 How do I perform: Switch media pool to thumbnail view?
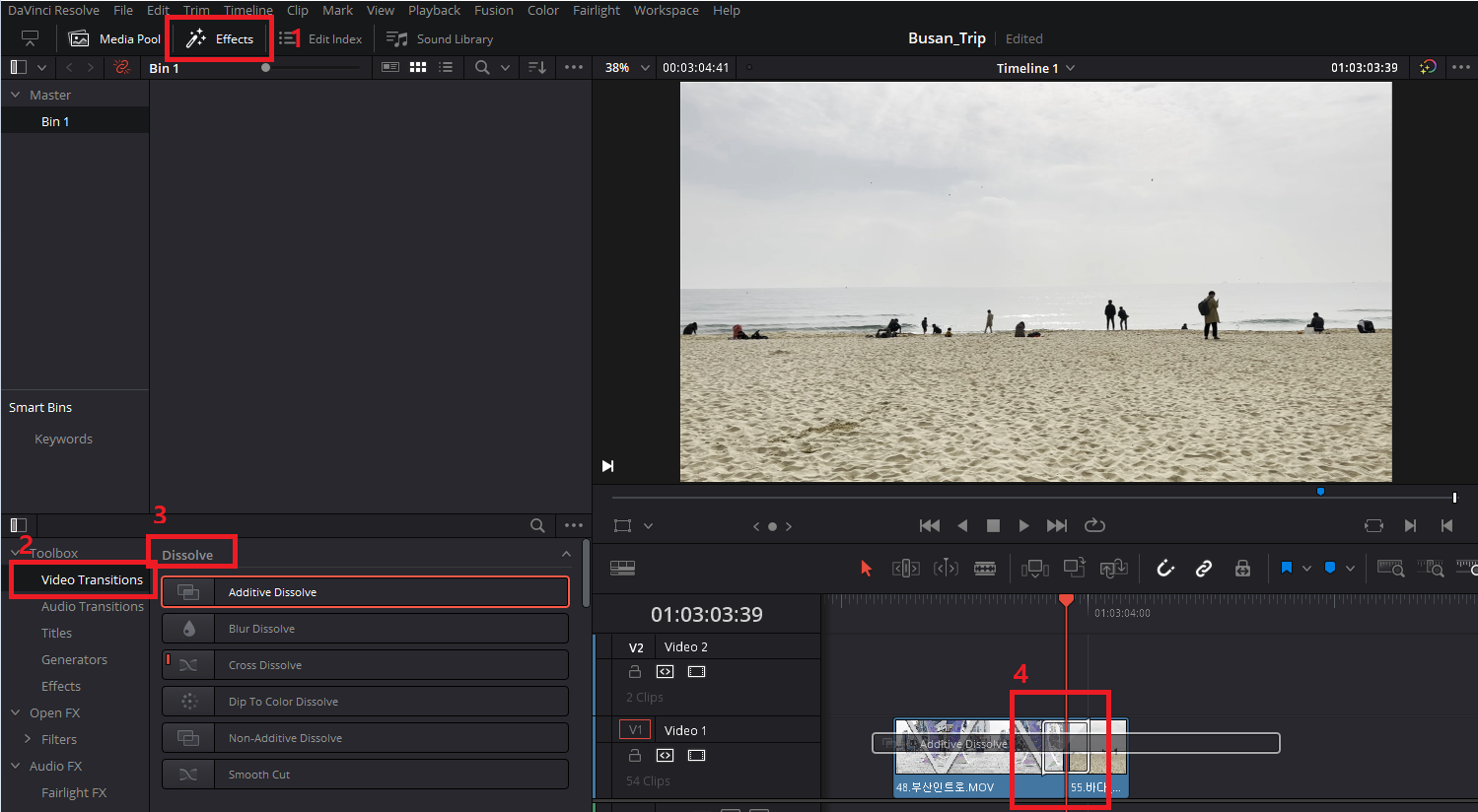pos(418,68)
